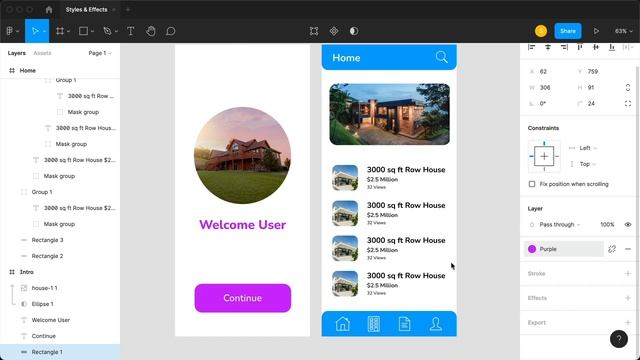The image size is (640, 360).
Task: Open the Frame tool dropdown arrow
Action: tap(68, 31)
